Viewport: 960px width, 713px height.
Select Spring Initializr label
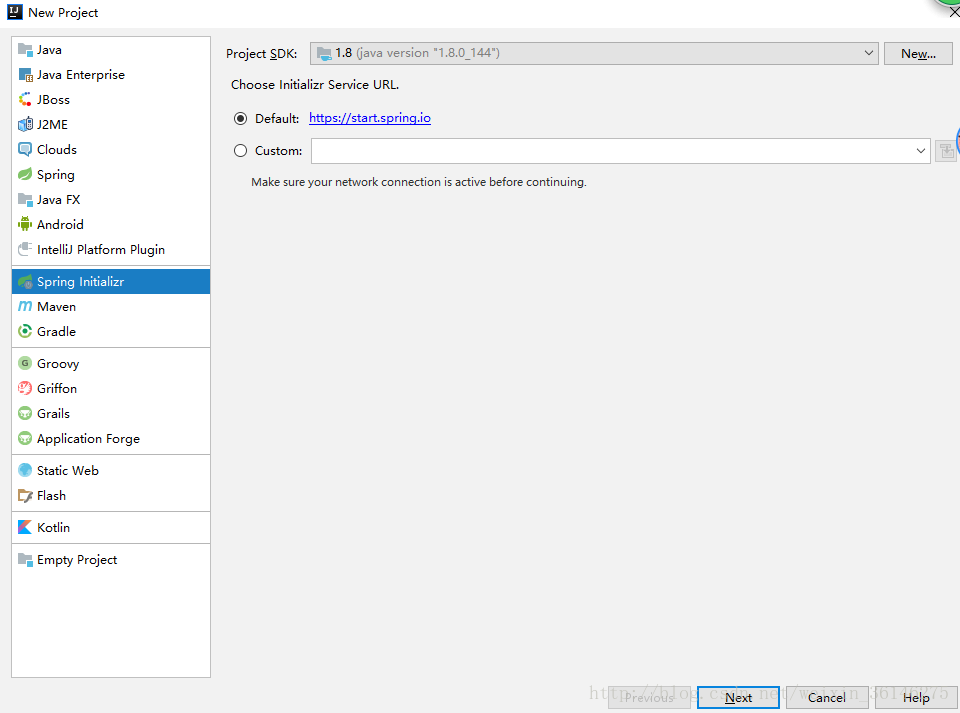click(x=80, y=282)
